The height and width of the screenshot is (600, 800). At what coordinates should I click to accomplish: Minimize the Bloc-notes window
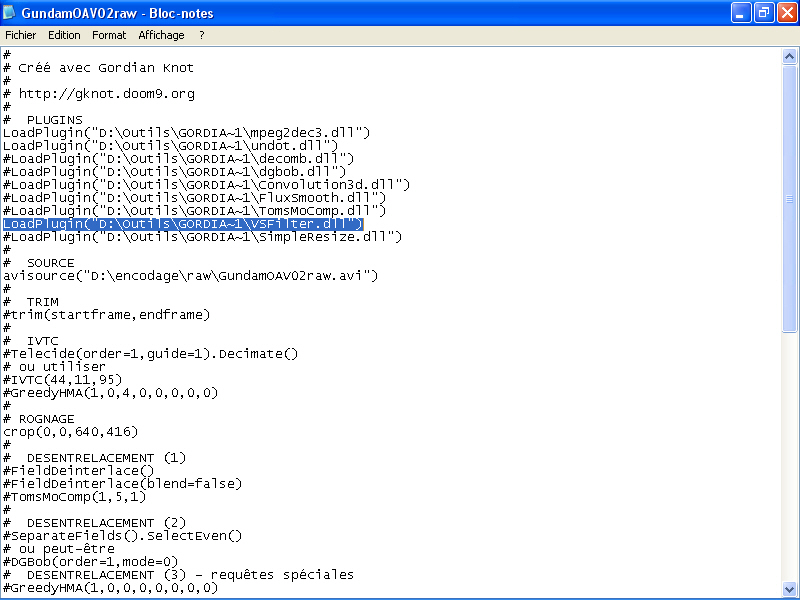pos(741,13)
